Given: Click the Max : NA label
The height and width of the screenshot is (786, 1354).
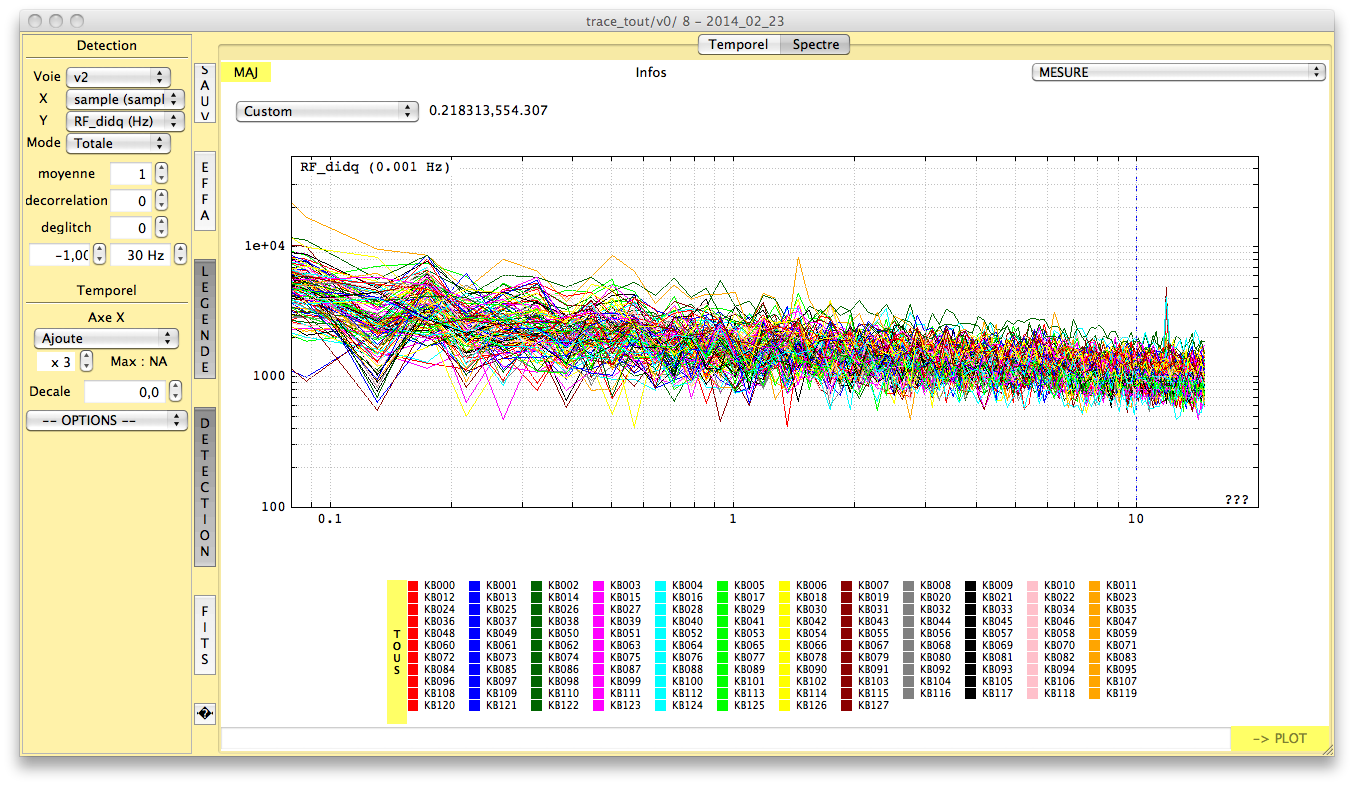Looking at the screenshot, I should tap(138, 361).
